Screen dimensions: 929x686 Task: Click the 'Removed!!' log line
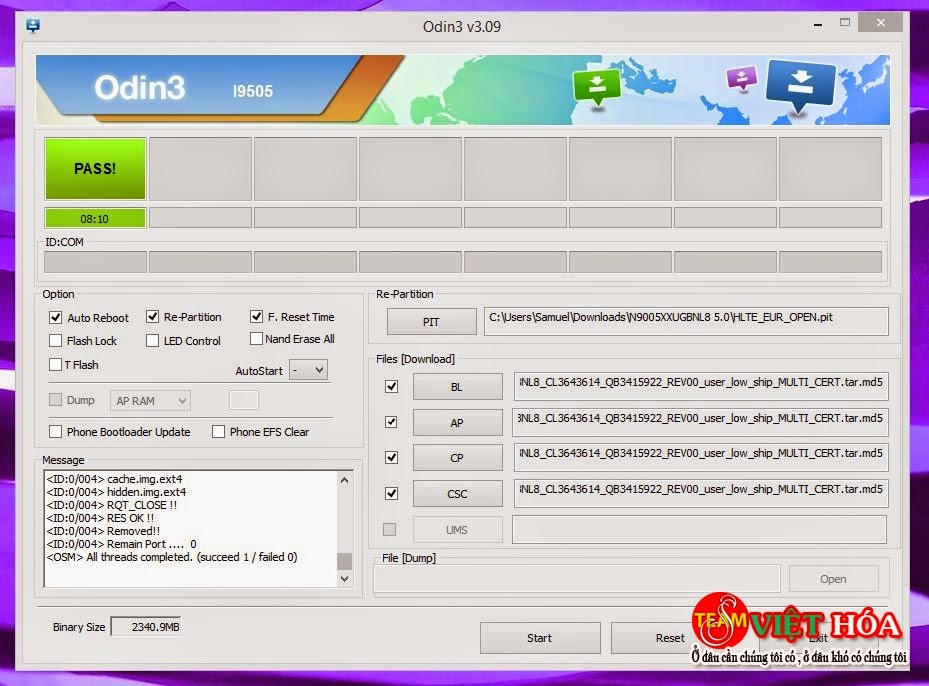tap(103, 531)
